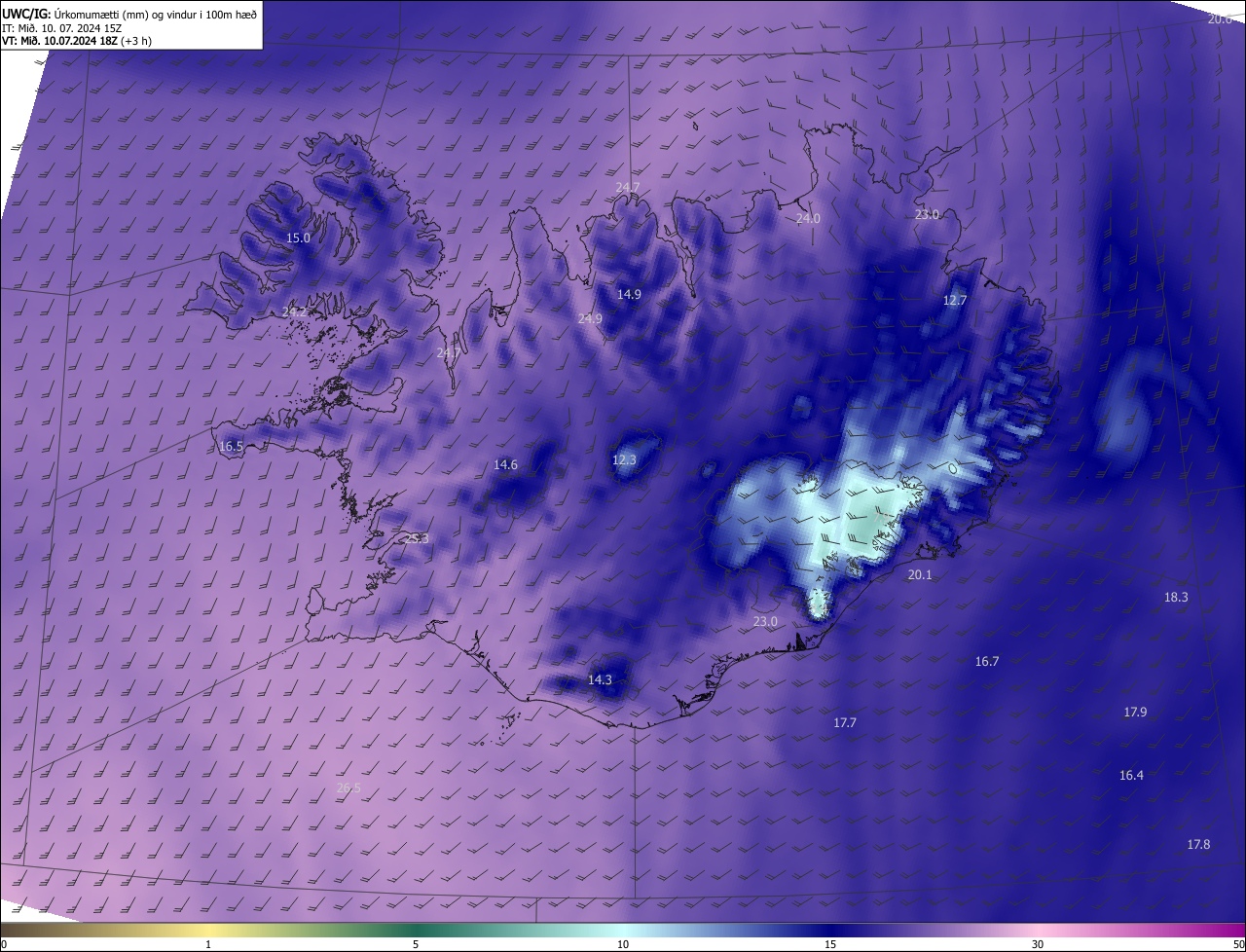Click the 12.7 value label
The width and height of the screenshot is (1246, 952).
pyautogui.click(x=955, y=301)
